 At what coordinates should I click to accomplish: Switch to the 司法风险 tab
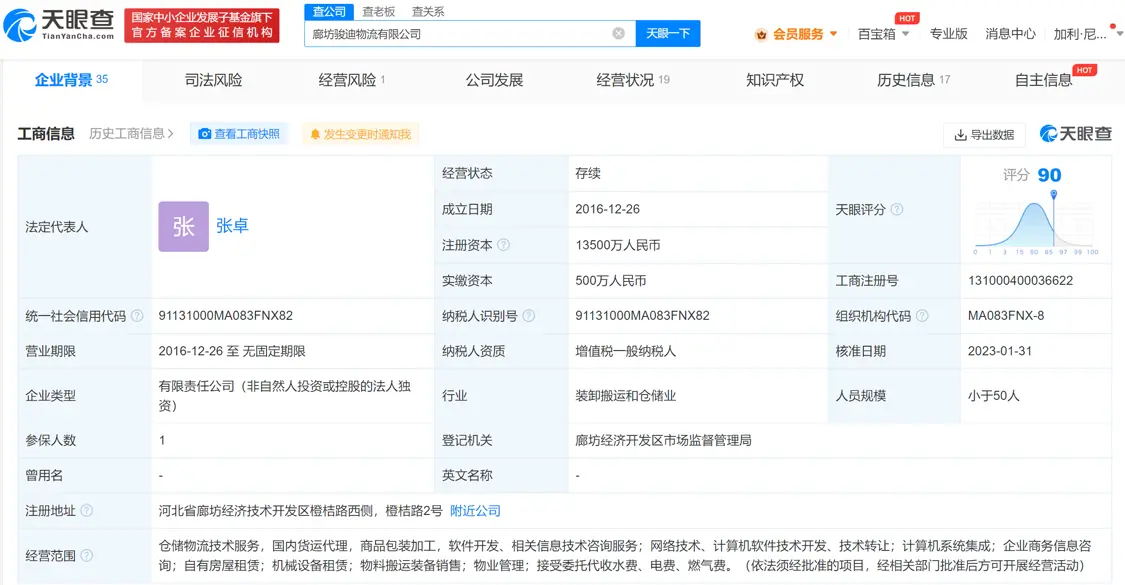point(213,80)
